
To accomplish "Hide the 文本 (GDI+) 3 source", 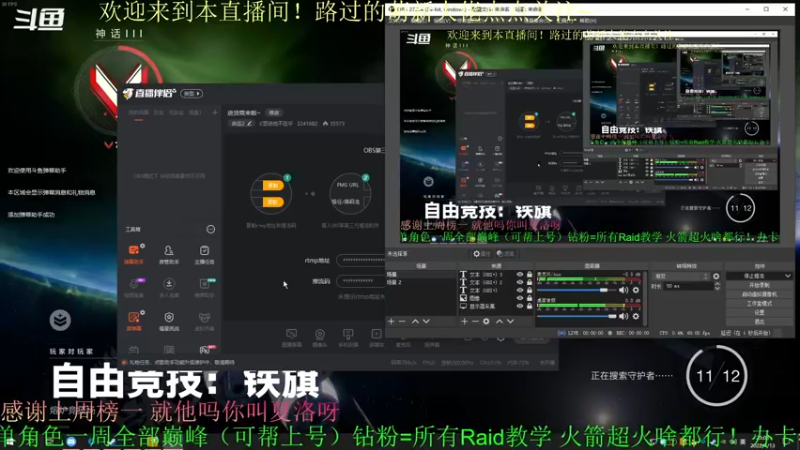I will pos(519,274).
